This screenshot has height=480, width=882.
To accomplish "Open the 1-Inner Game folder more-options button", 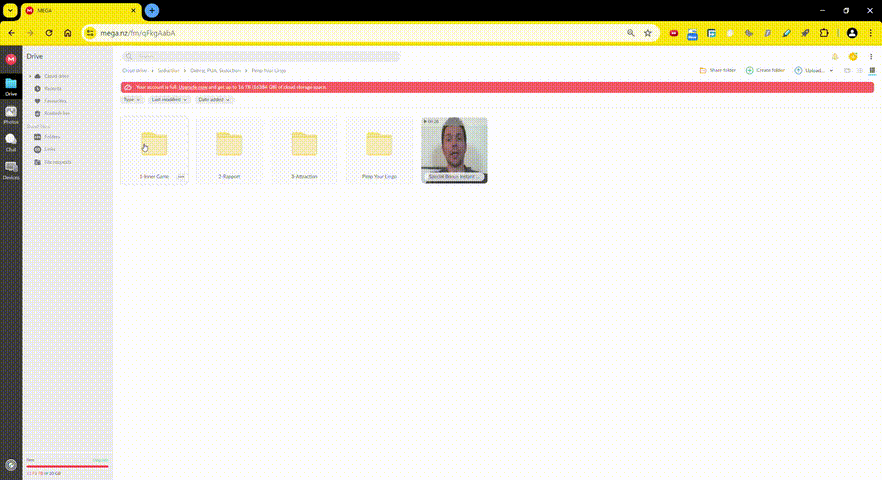I will click(x=181, y=177).
